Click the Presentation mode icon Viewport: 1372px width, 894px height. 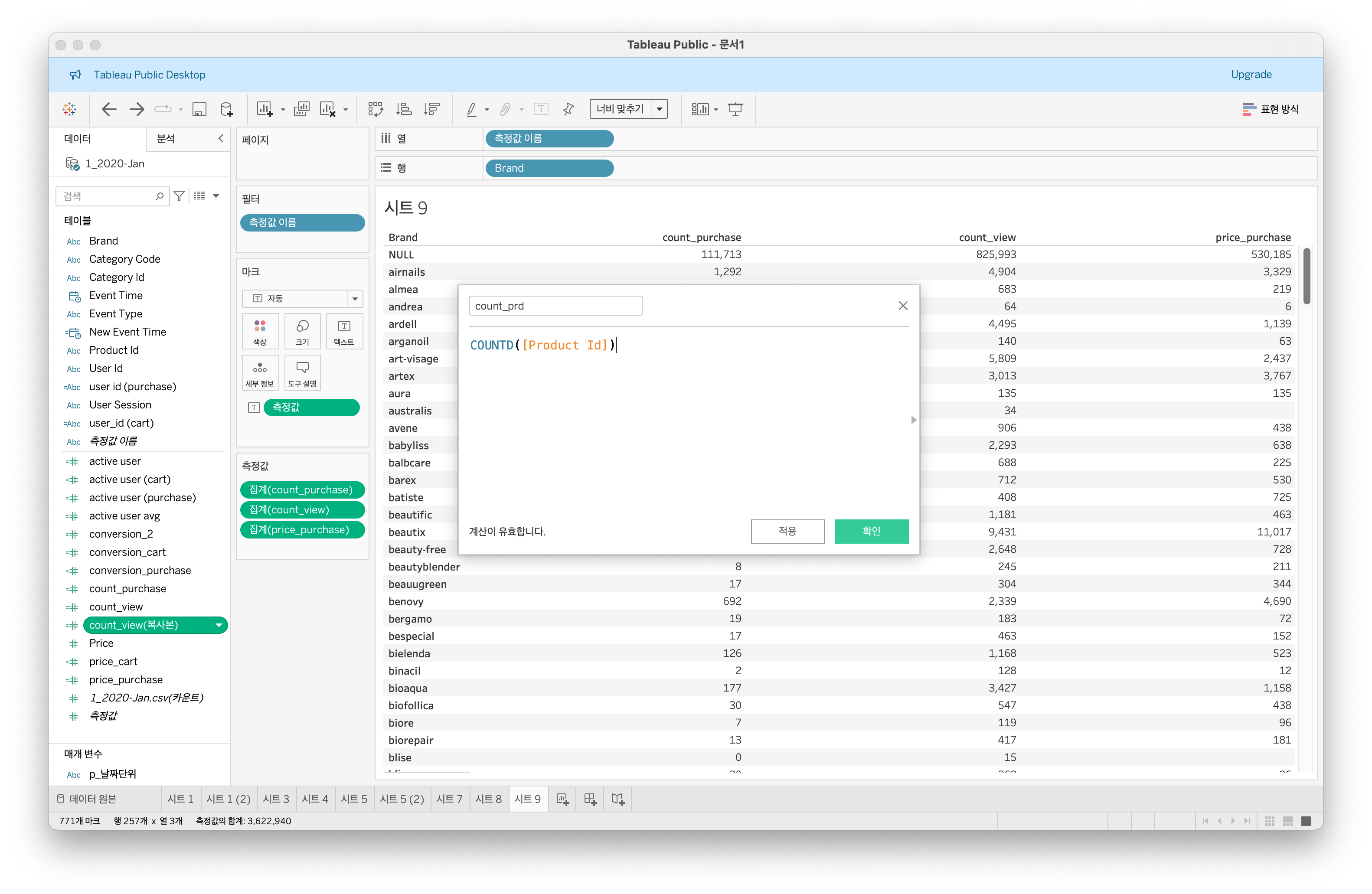(x=735, y=109)
